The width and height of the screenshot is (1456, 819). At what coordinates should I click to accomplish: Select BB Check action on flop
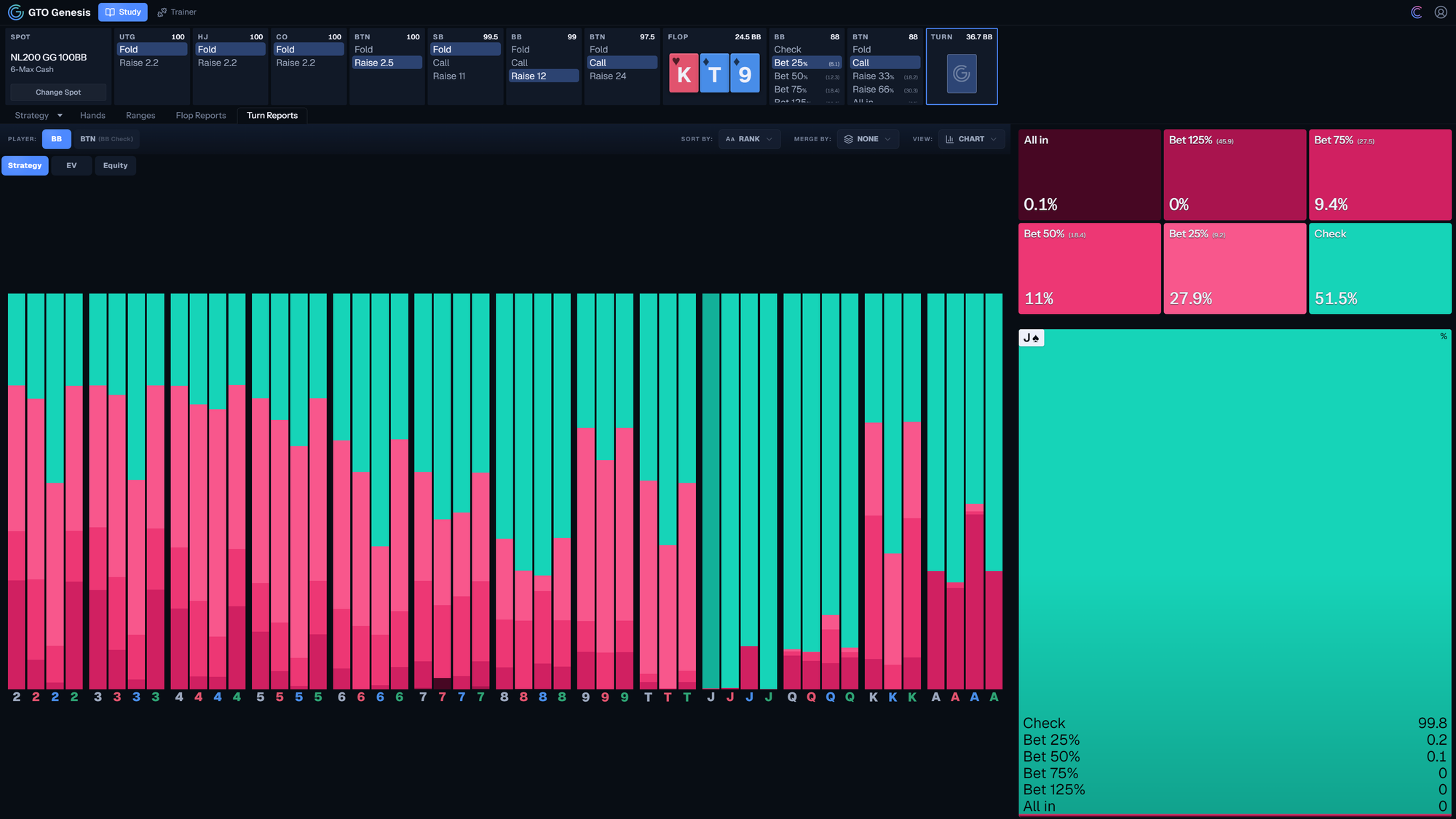(807, 50)
